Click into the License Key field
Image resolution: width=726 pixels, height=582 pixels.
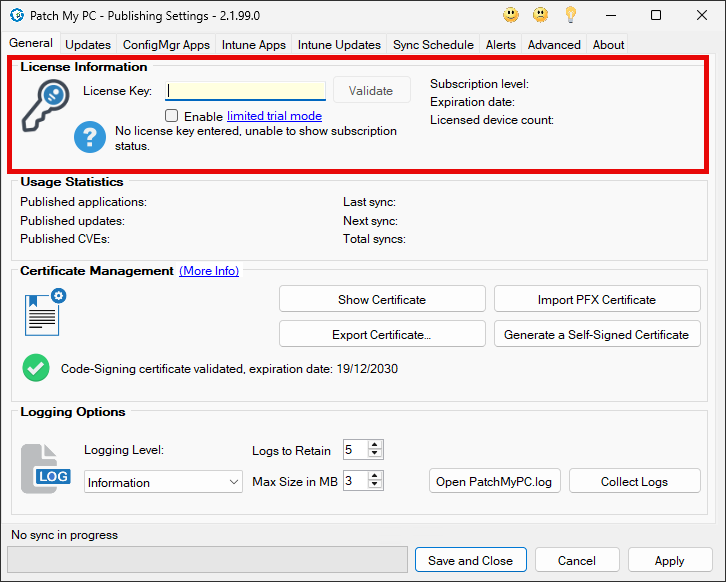click(x=245, y=91)
